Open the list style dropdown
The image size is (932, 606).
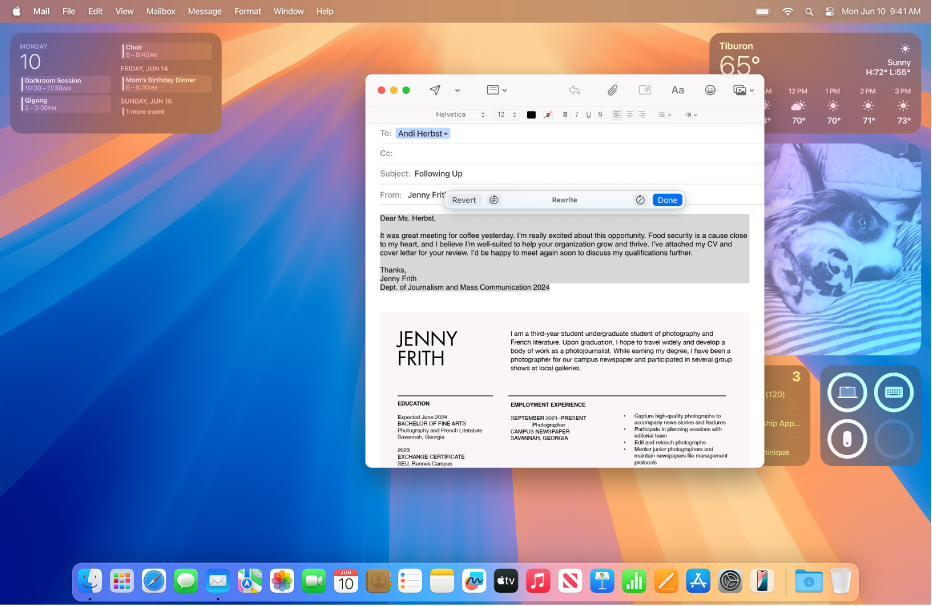coord(664,115)
